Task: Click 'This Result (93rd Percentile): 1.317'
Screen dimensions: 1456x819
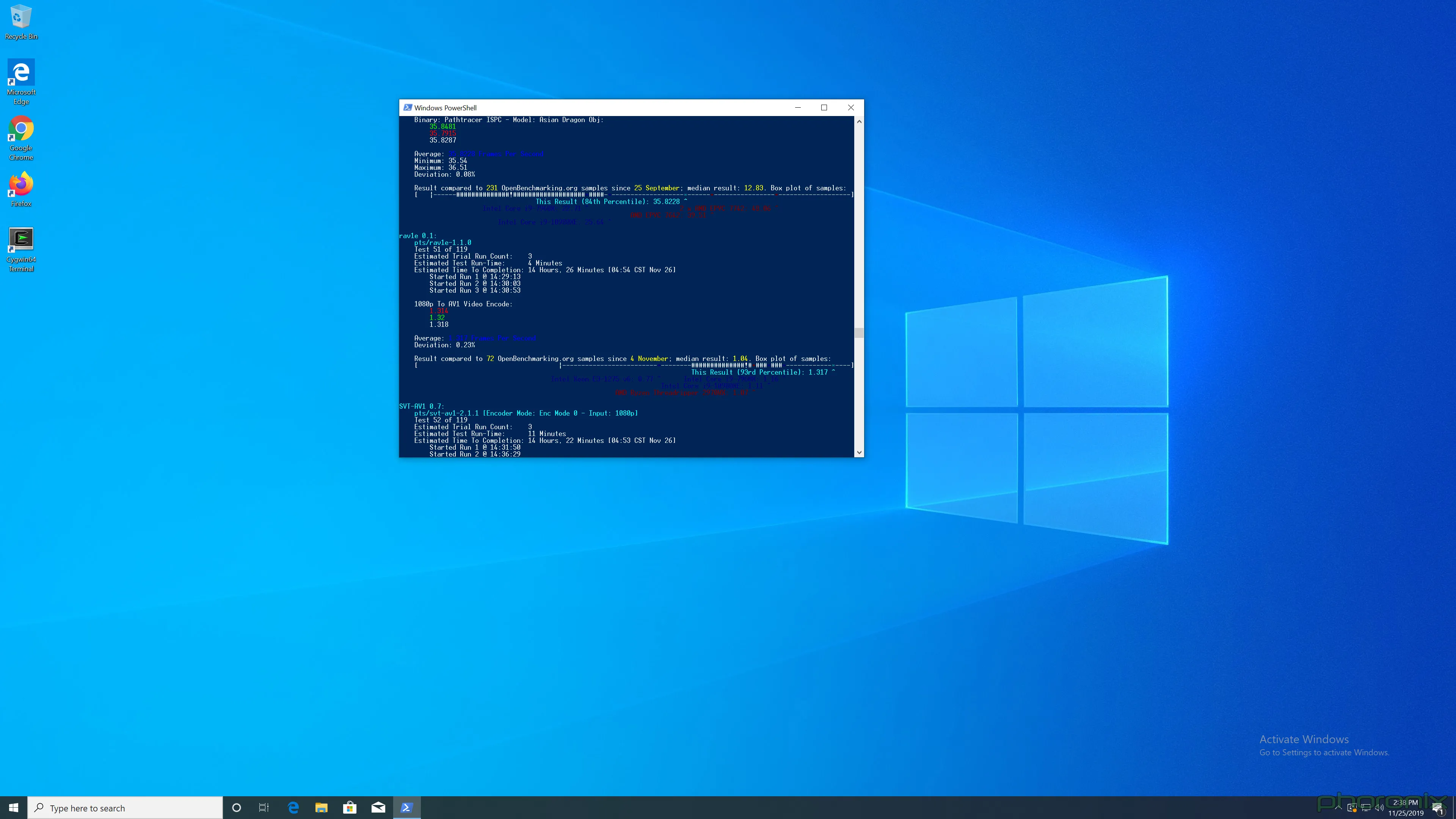Action: pos(759,372)
